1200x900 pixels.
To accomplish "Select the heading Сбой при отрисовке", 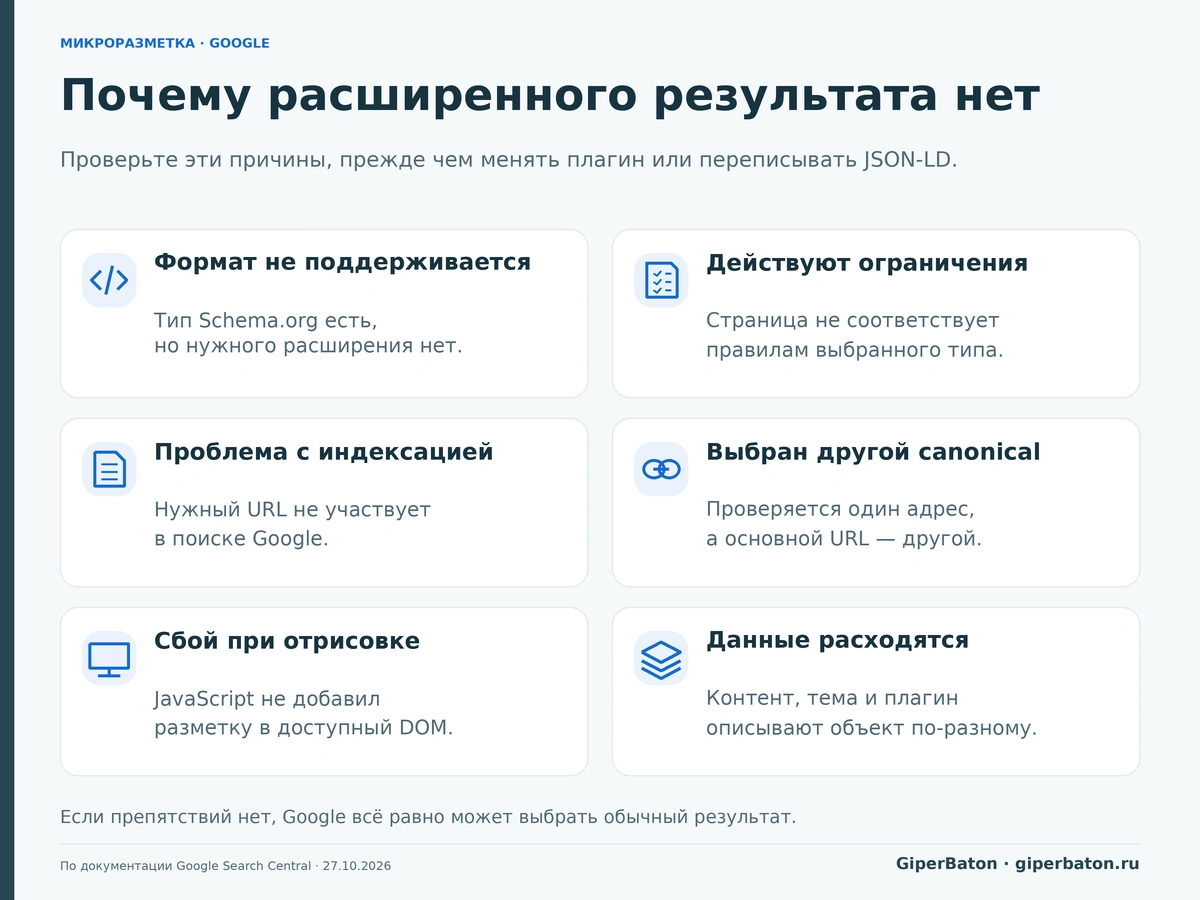I will (x=287, y=641).
